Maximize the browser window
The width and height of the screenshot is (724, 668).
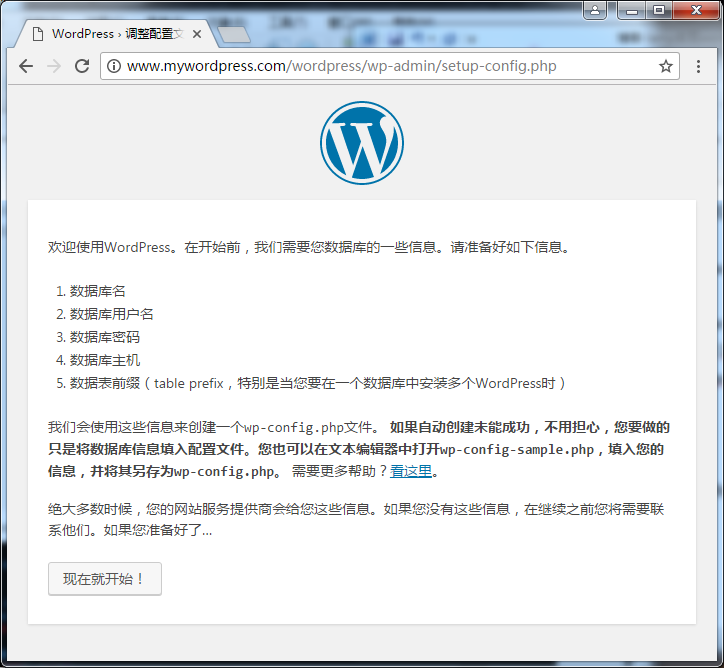[659, 10]
